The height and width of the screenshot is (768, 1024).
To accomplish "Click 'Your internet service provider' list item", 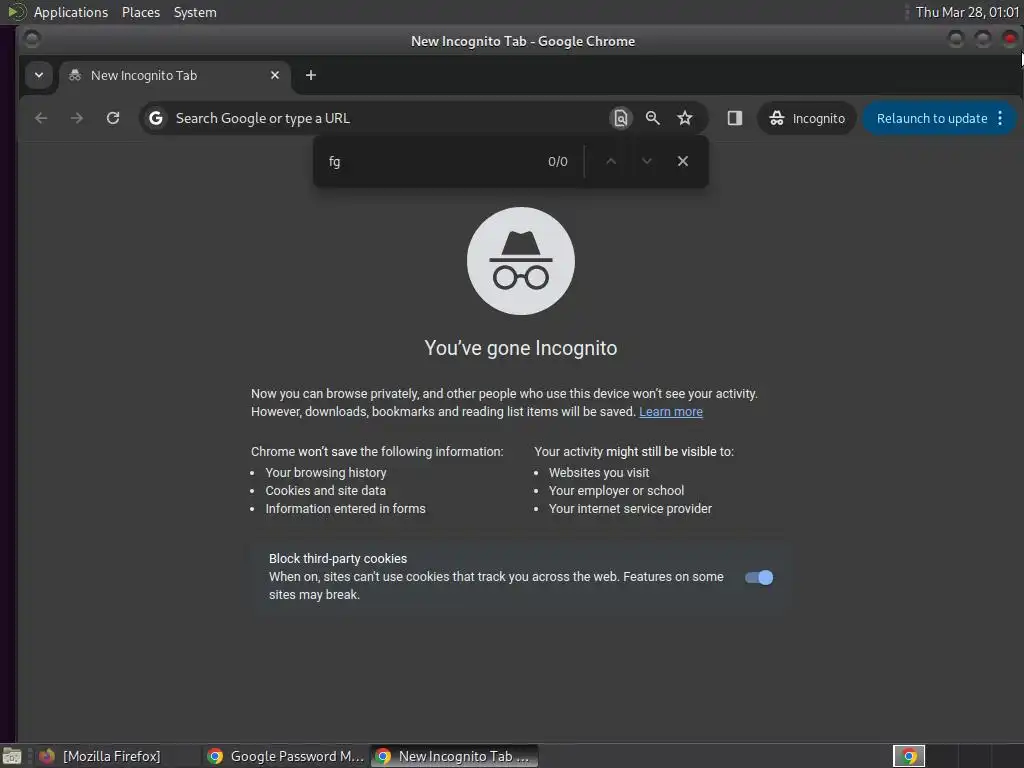I will coord(630,509).
